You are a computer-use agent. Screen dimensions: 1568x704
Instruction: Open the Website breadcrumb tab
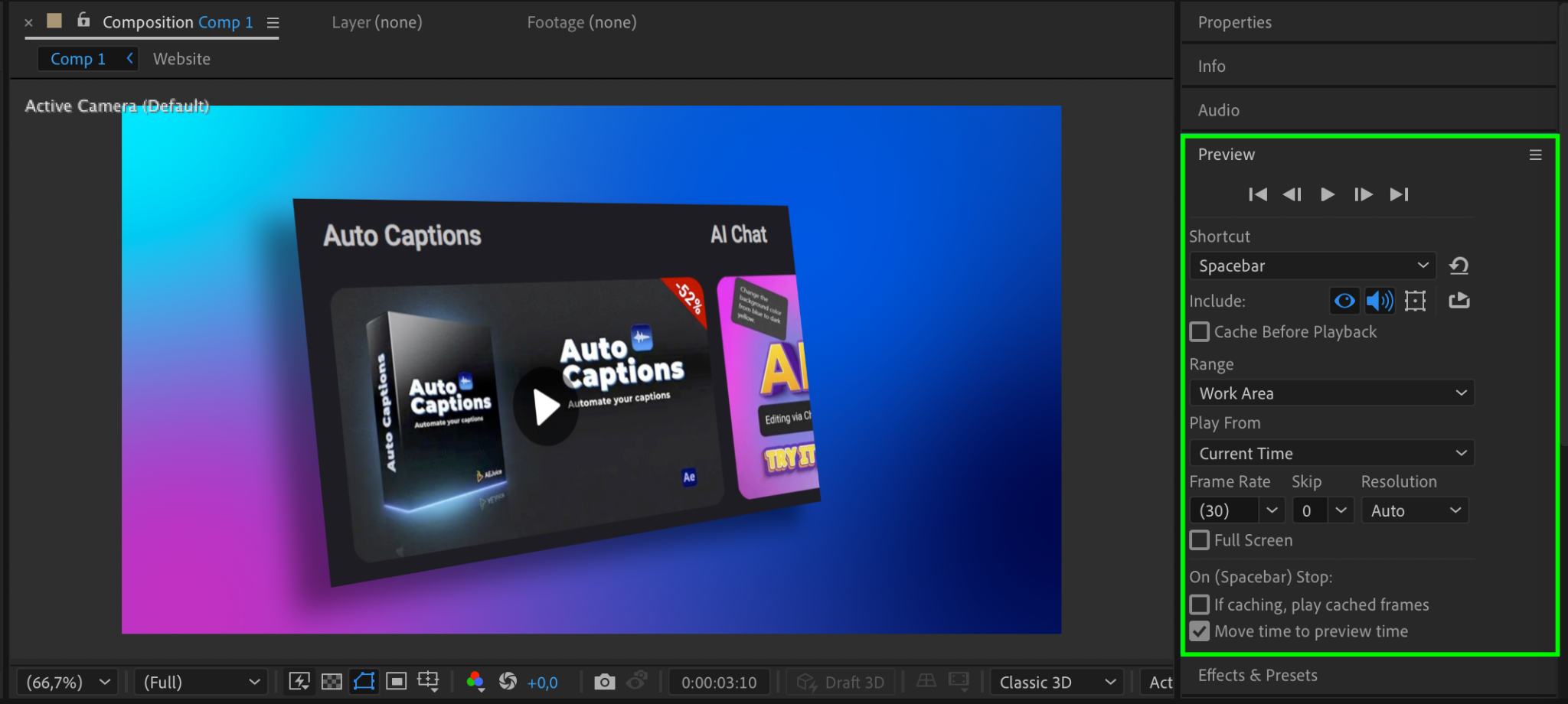point(181,59)
